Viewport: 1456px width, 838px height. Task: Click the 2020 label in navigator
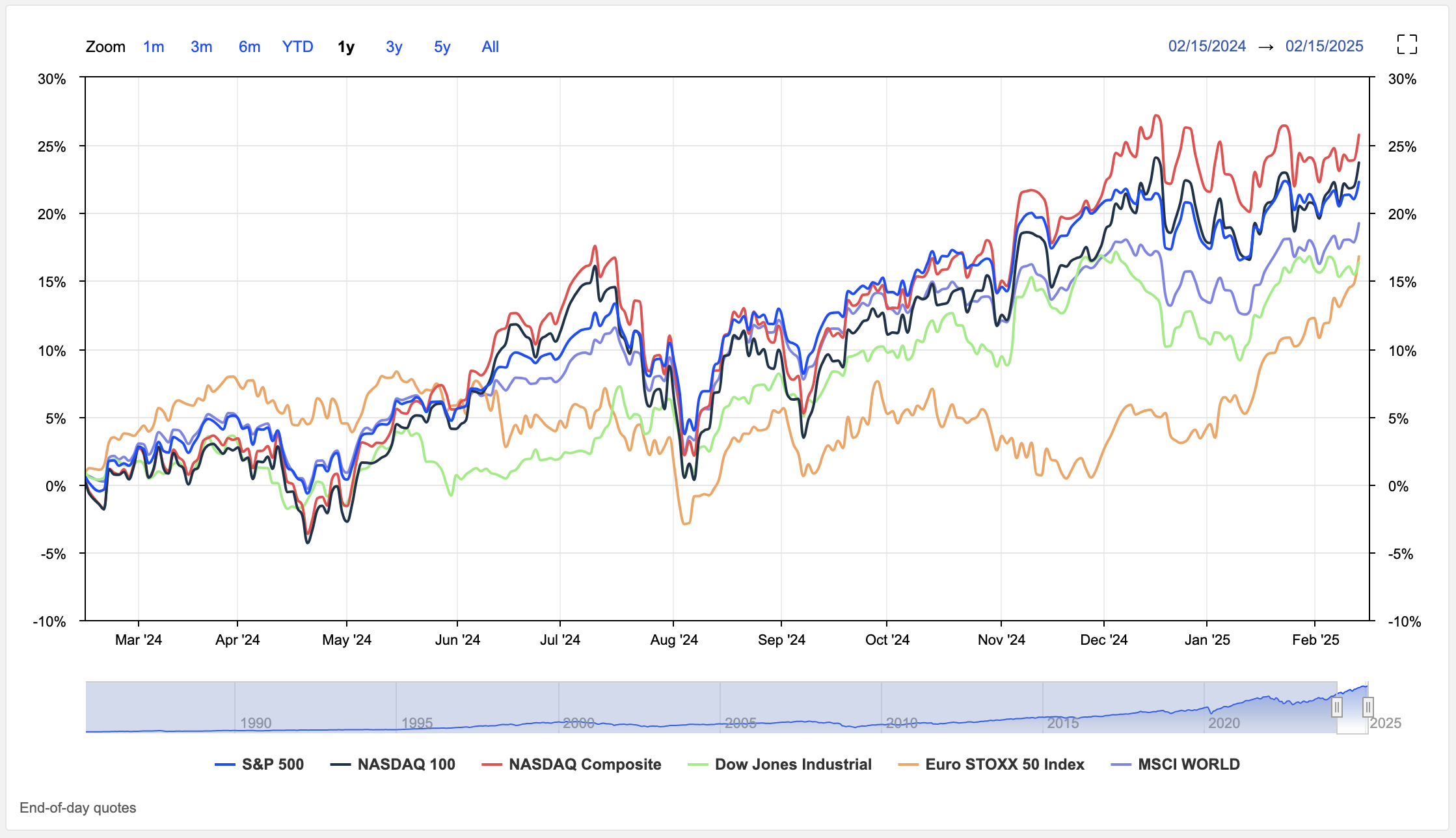[1224, 723]
